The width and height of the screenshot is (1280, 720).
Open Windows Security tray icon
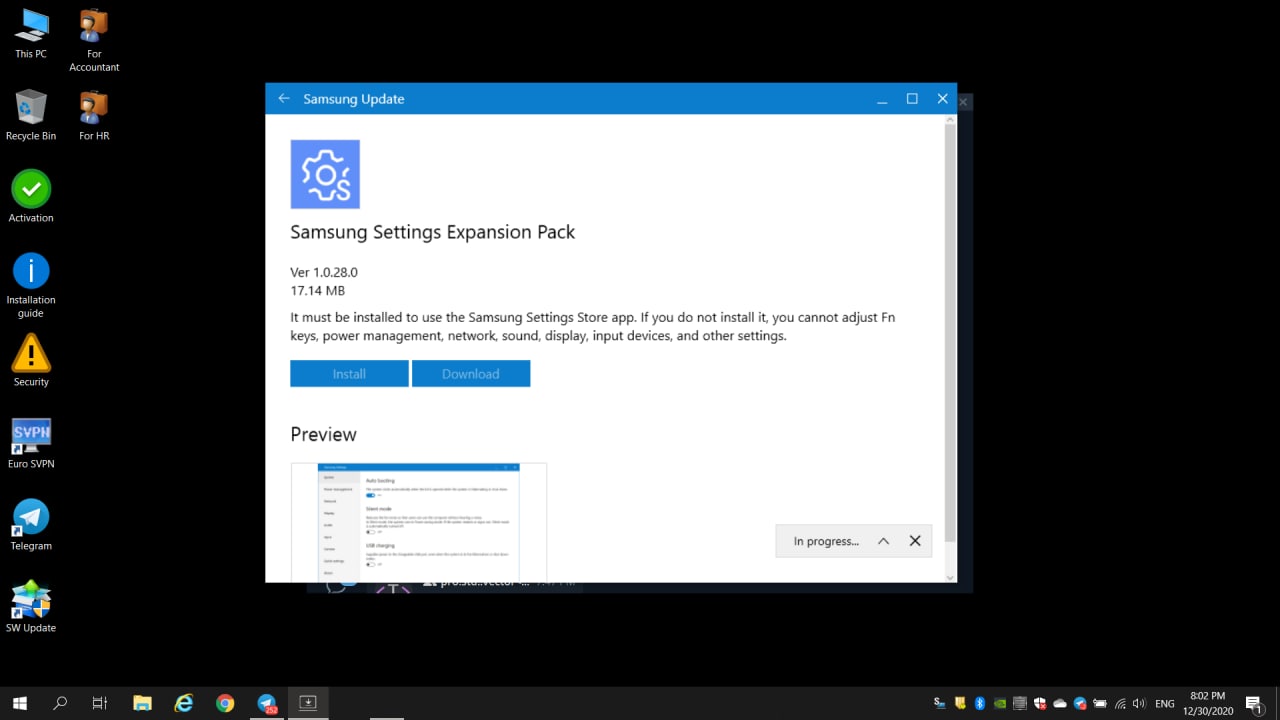1040,703
